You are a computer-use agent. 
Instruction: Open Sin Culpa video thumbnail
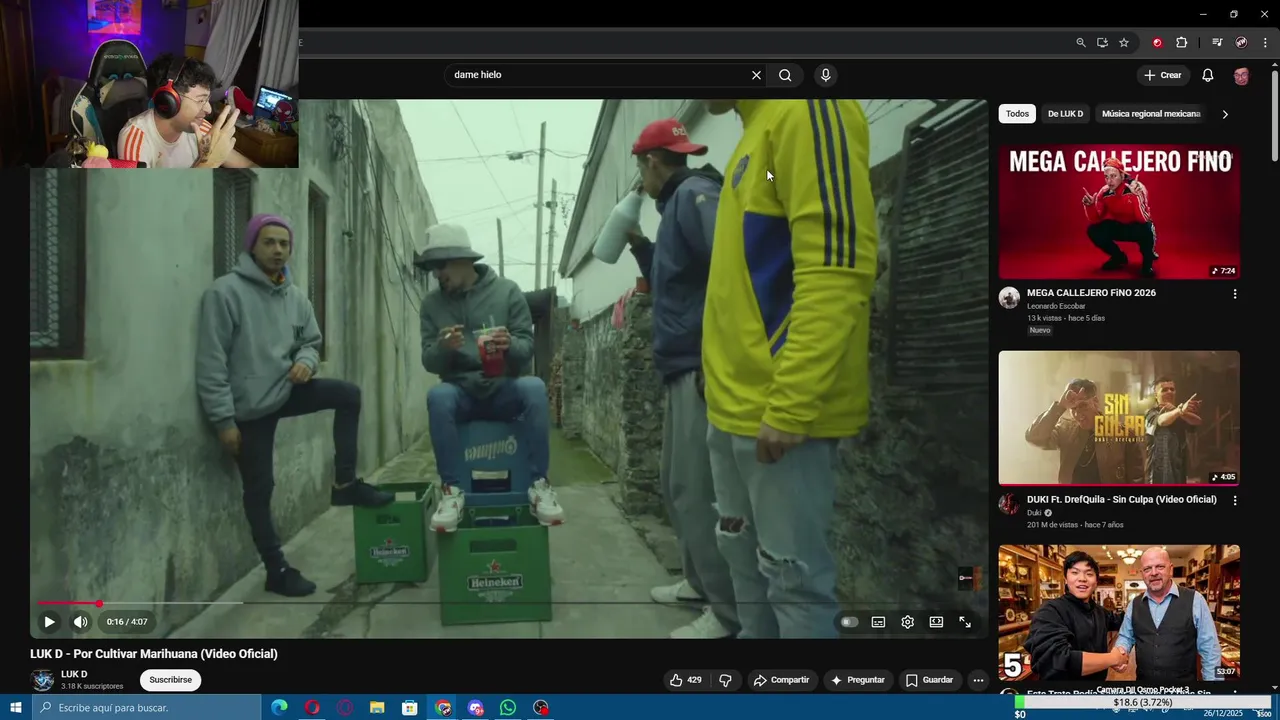pyautogui.click(x=1119, y=418)
